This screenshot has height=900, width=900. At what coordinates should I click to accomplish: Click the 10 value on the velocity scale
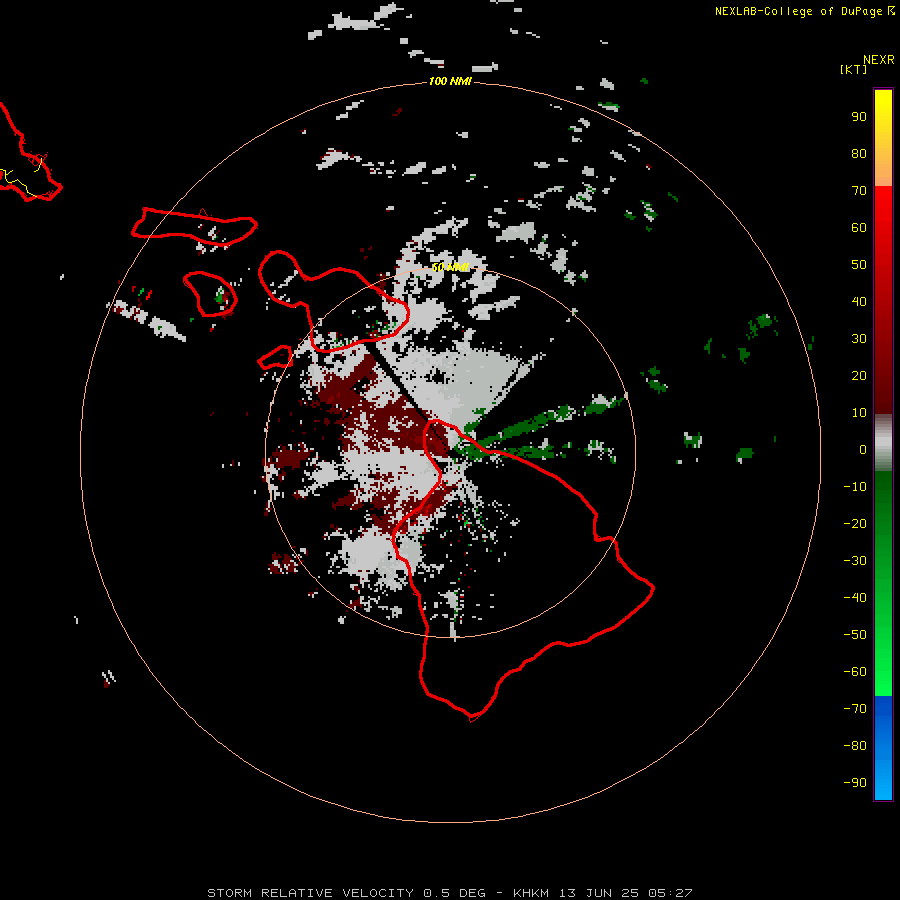(x=859, y=413)
